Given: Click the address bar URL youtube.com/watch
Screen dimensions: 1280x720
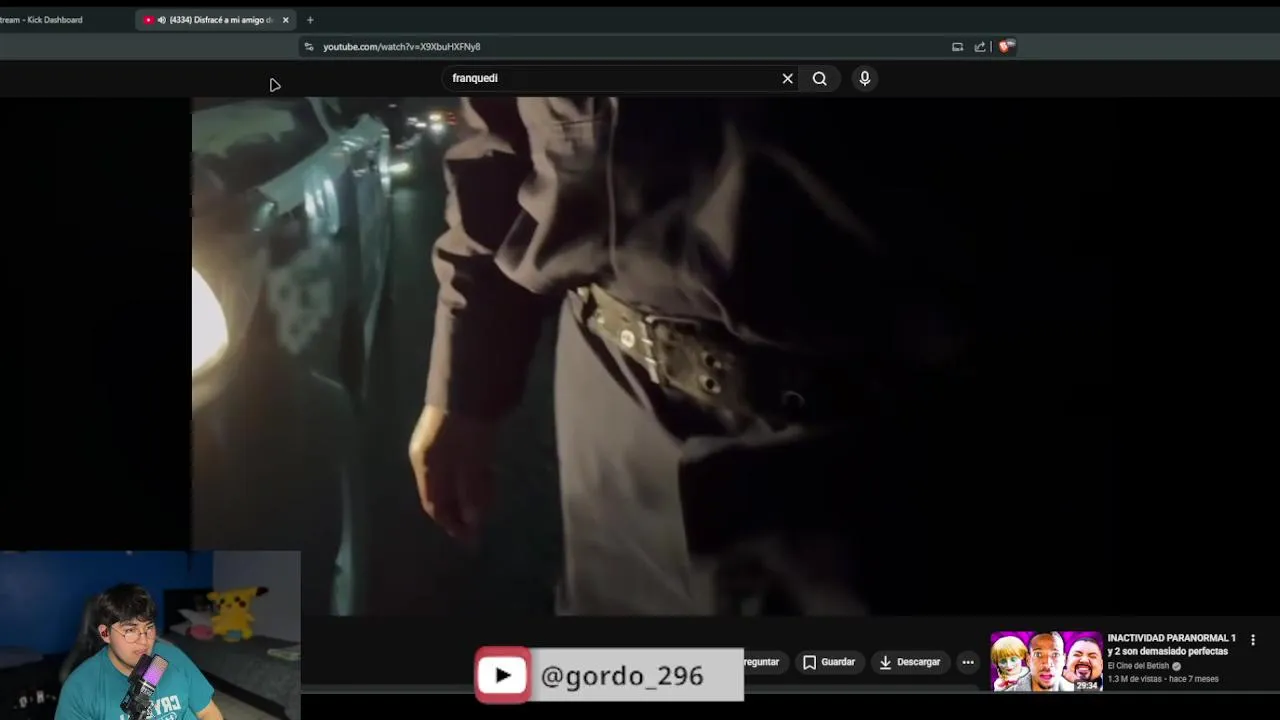Looking at the screenshot, I should click(401, 47).
